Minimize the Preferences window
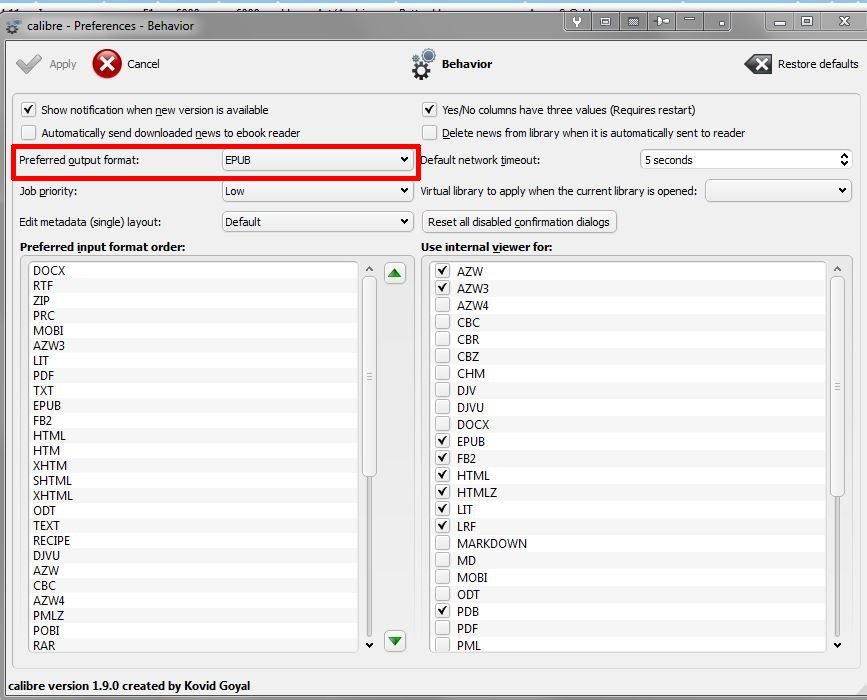The height and width of the screenshot is (700, 867). pyautogui.click(x=780, y=22)
